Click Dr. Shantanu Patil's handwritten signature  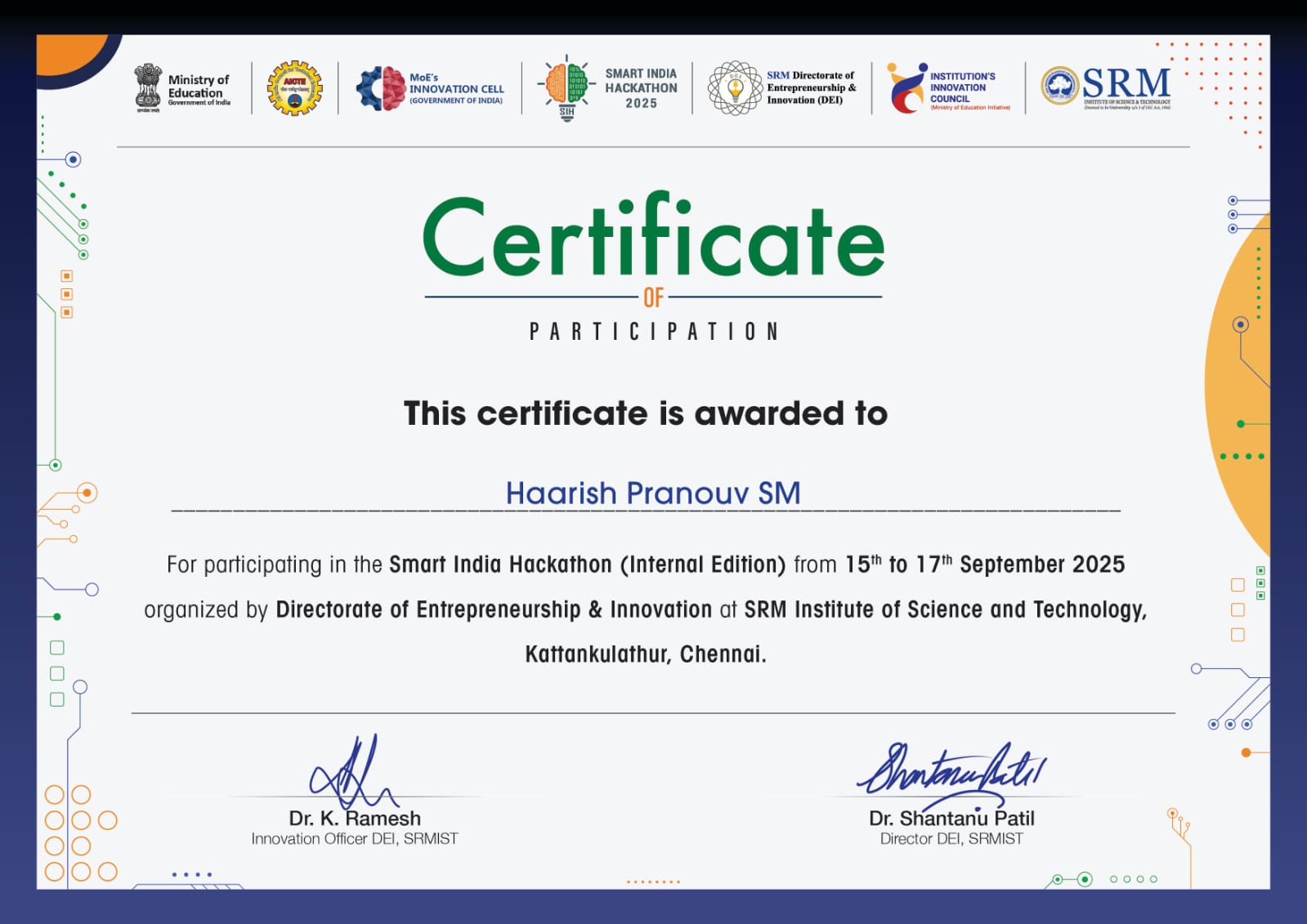click(951, 769)
